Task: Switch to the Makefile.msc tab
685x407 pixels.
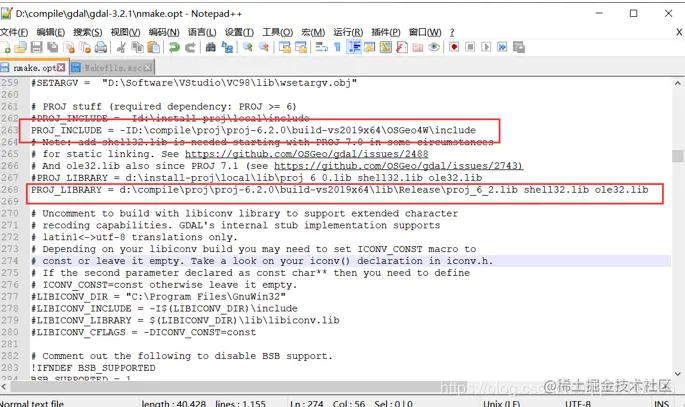Action: (112, 68)
